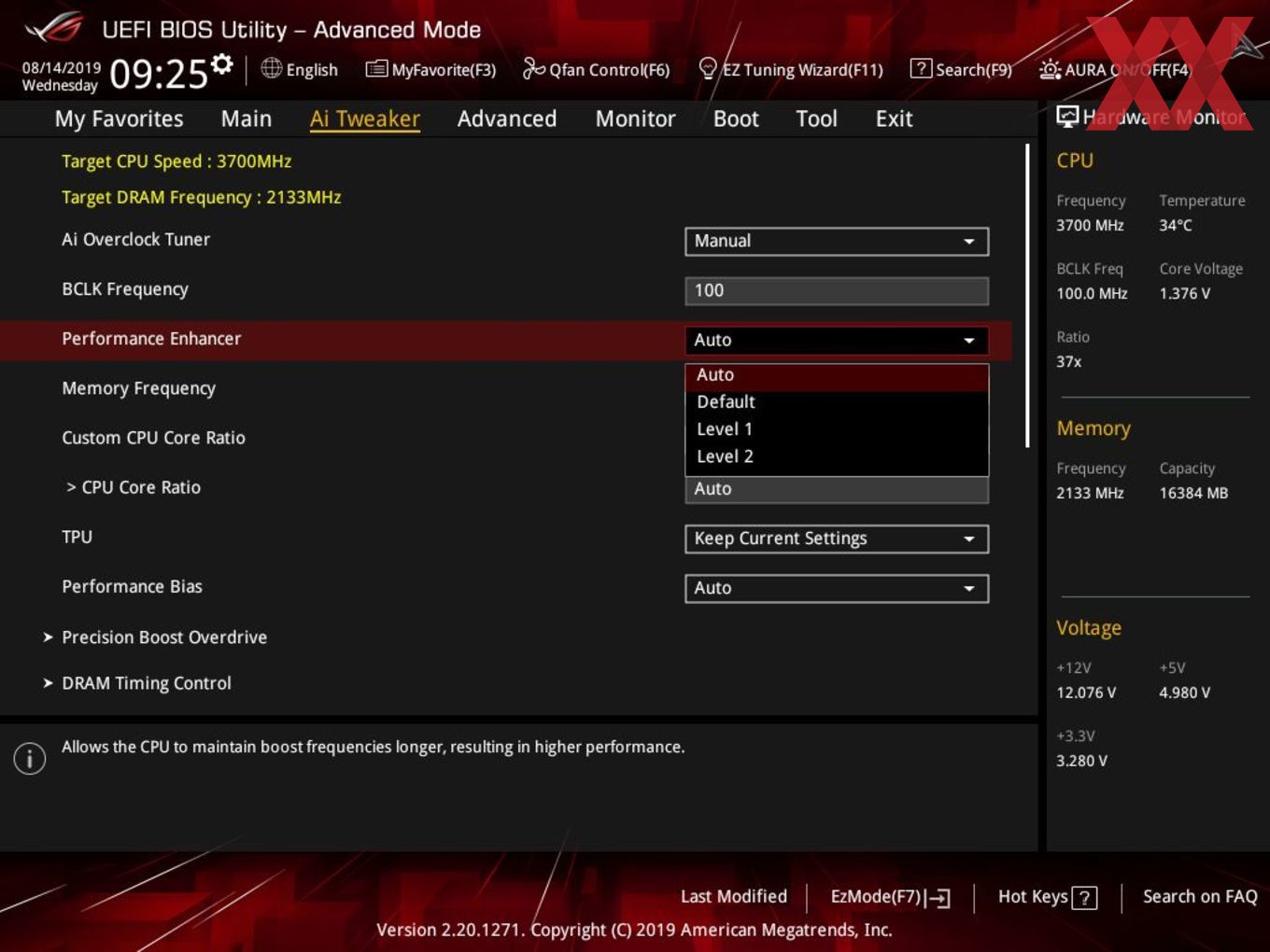Select the Custom CPU Core Ratio row

(153, 438)
